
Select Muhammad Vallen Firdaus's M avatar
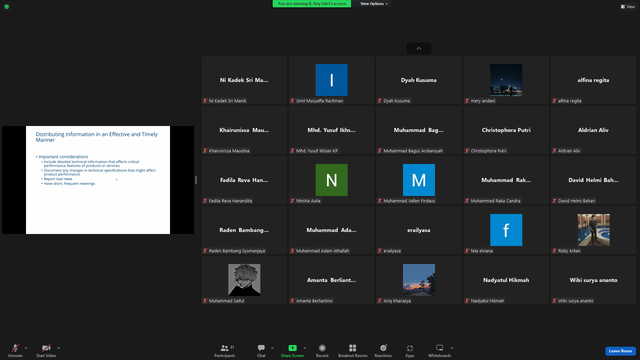point(419,180)
